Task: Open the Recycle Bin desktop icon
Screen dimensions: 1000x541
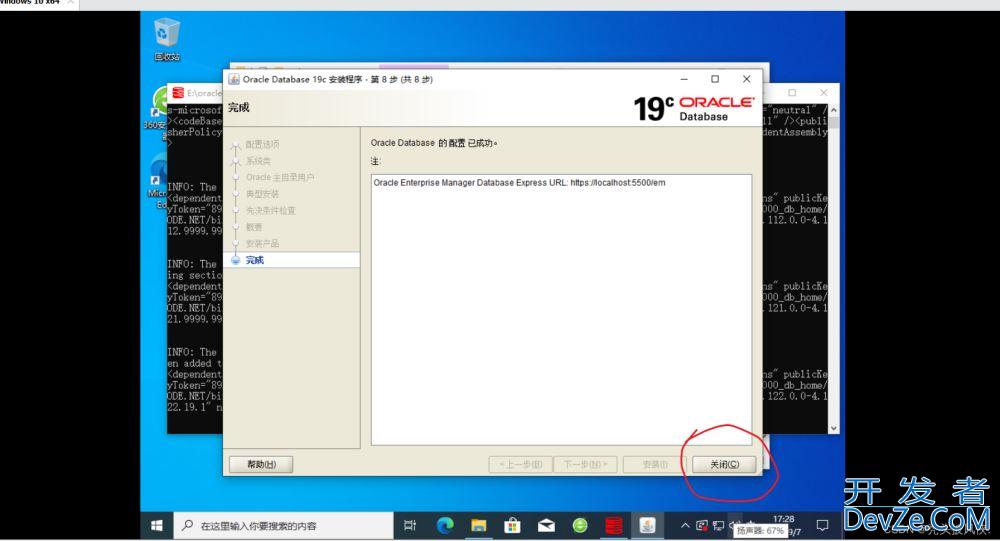Action: [166, 40]
